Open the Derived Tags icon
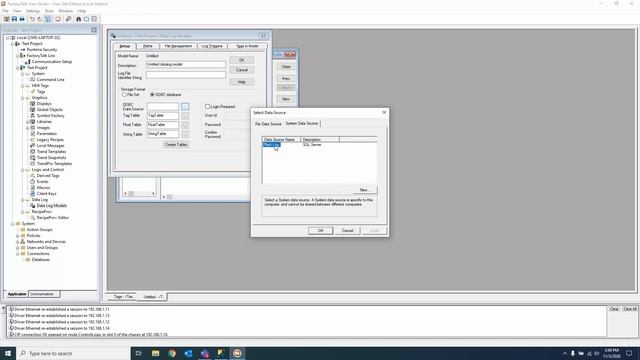The width and height of the screenshot is (640, 360). [x=33, y=176]
